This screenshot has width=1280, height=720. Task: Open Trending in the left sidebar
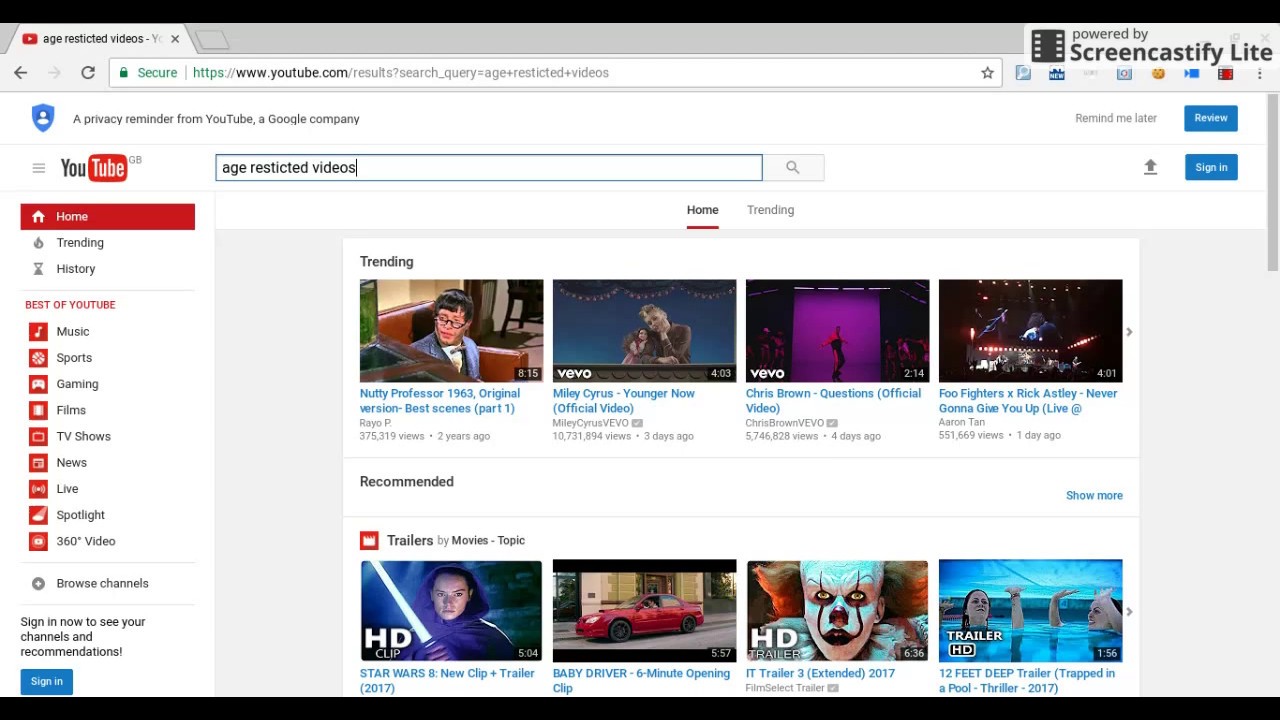pyautogui.click(x=80, y=243)
